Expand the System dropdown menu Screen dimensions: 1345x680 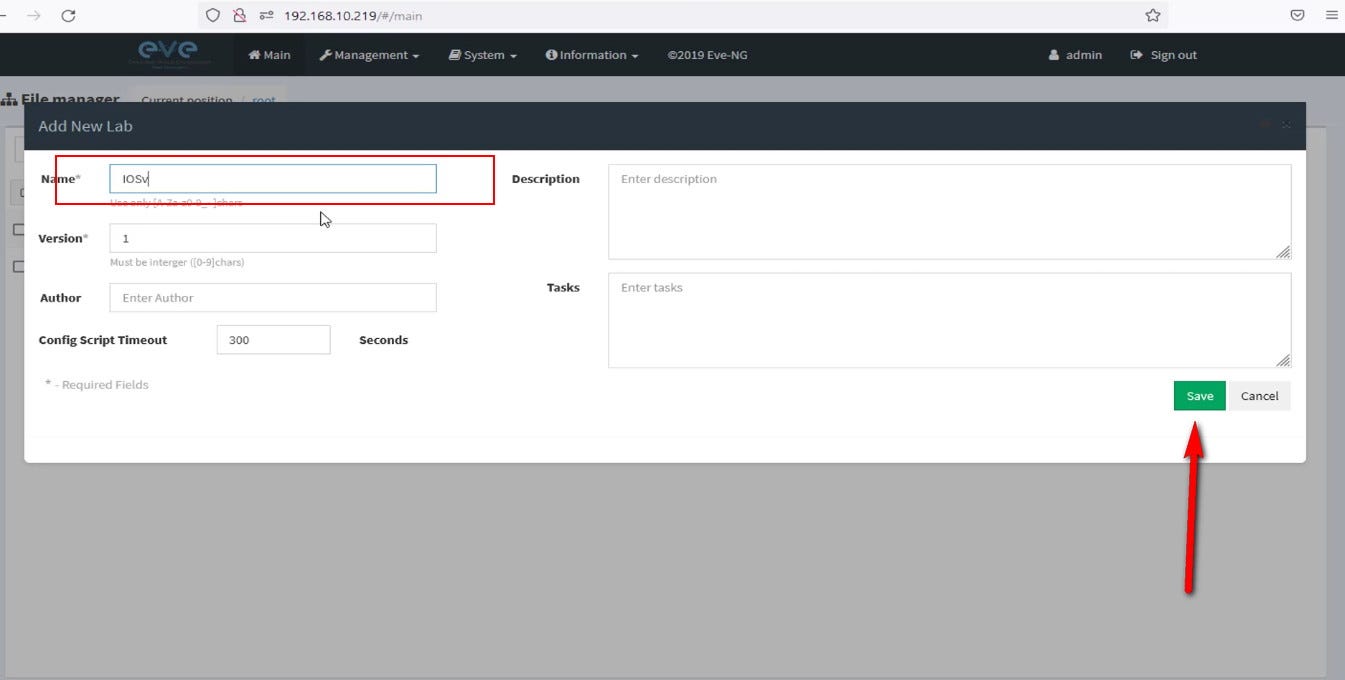tap(483, 55)
